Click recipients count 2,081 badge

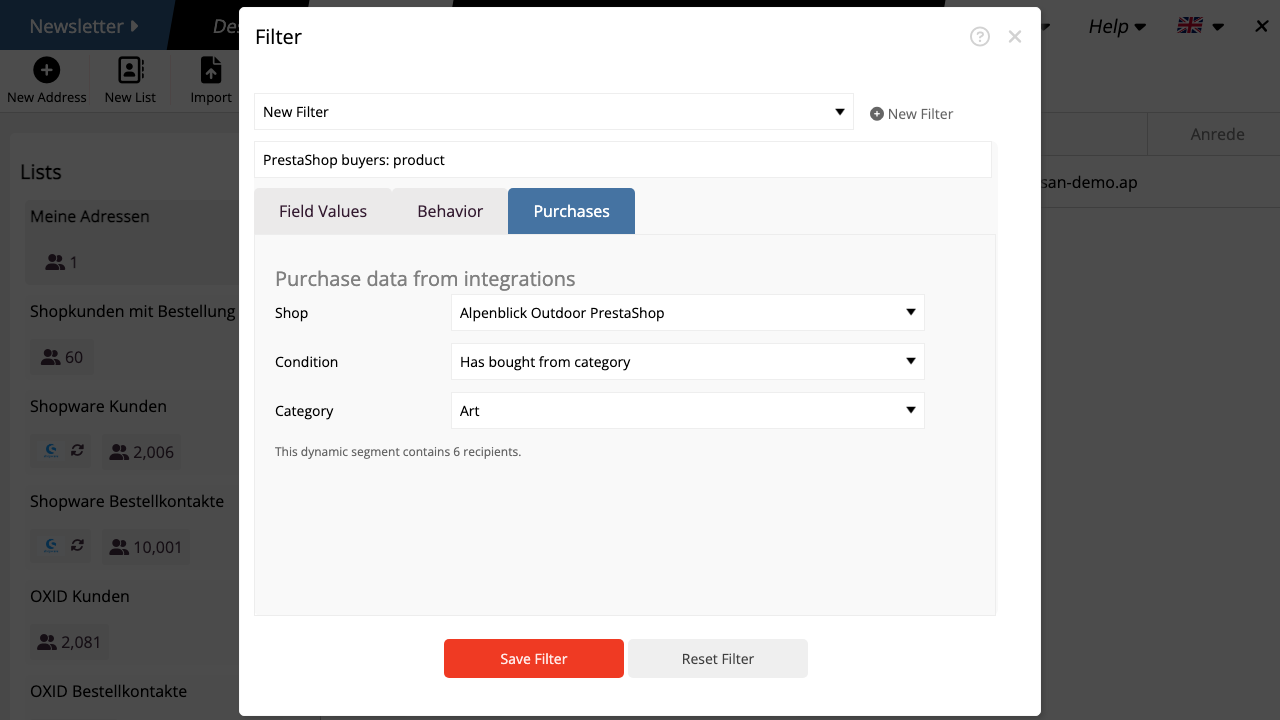coord(69,642)
